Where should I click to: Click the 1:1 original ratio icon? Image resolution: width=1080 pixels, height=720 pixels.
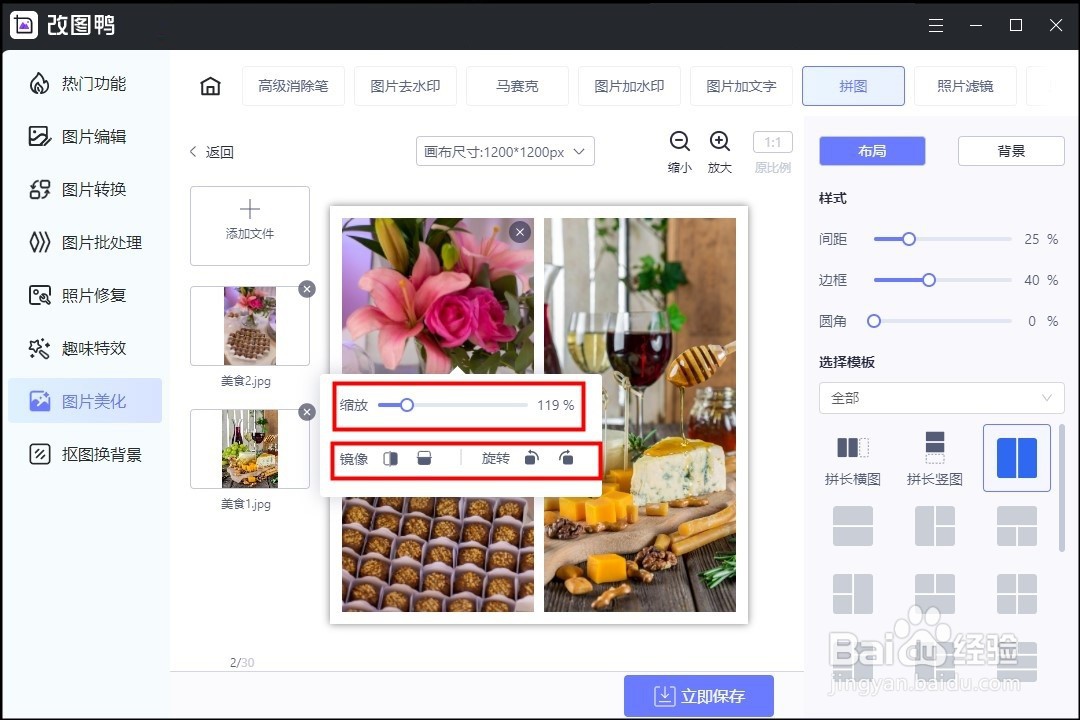pyautogui.click(x=772, y=141)
